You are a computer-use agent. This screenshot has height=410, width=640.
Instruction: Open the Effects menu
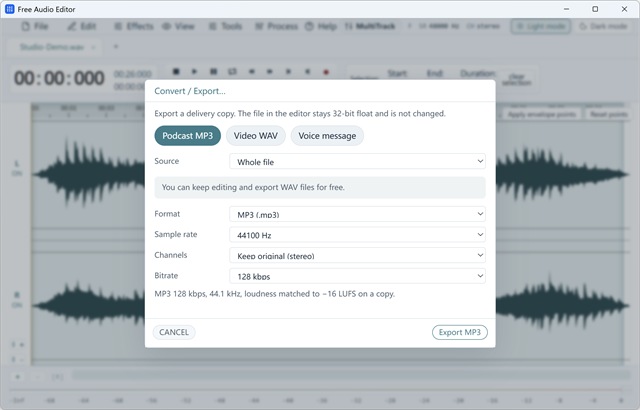(x=134, y=27)
